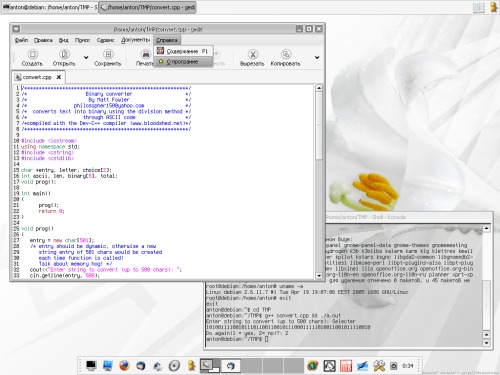
Task: Click the Konsole scrollbar up arrow
Action: click(x=486, y=228)
